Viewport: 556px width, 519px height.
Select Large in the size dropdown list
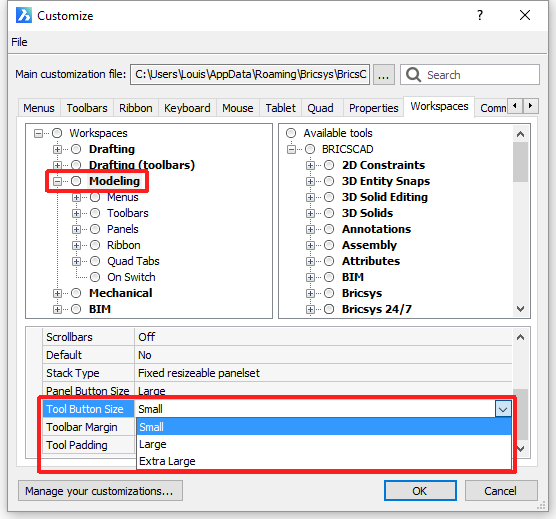(x=324, y=444)
